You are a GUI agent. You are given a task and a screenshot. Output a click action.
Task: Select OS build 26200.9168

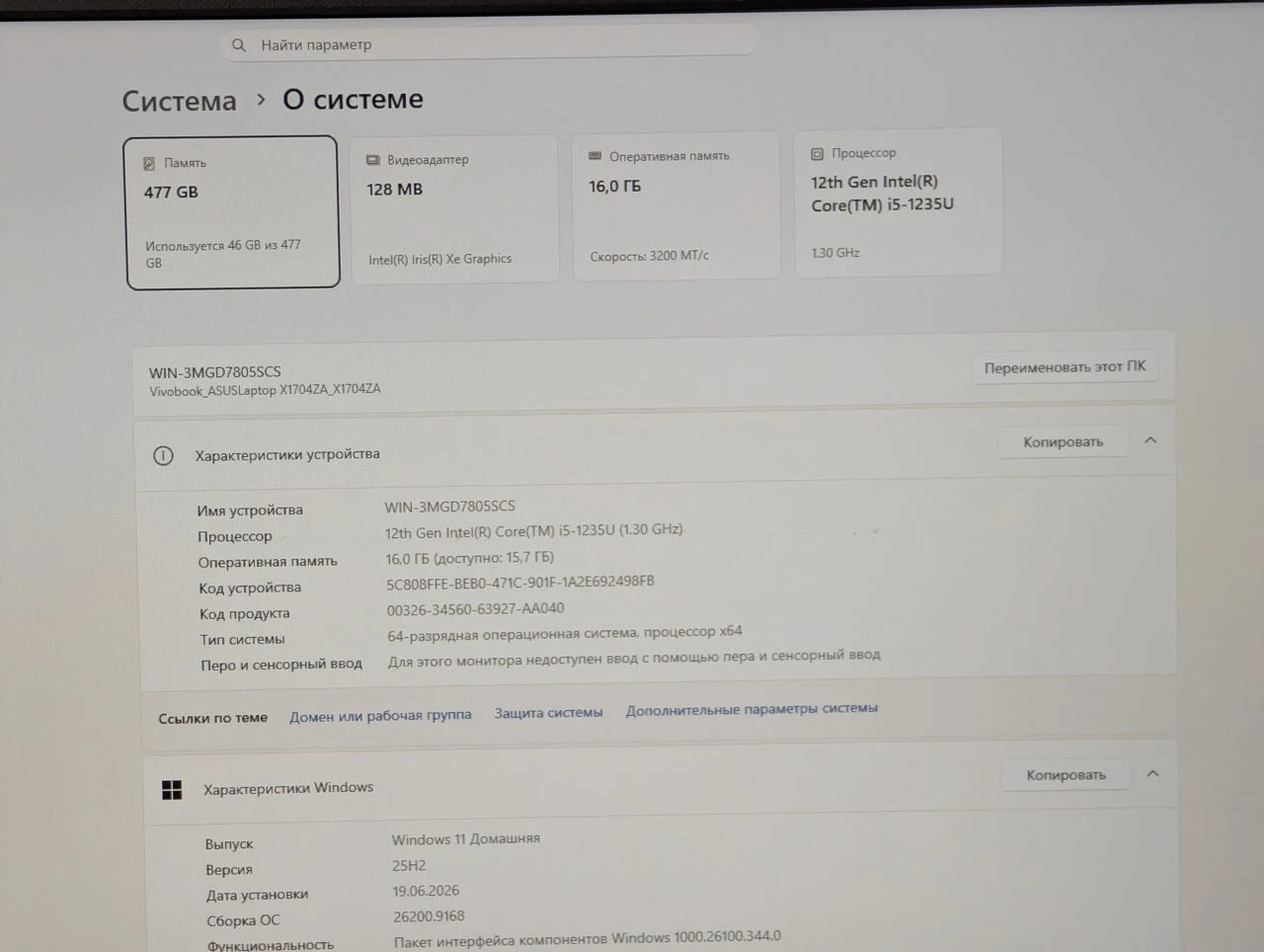coord(429,916)
